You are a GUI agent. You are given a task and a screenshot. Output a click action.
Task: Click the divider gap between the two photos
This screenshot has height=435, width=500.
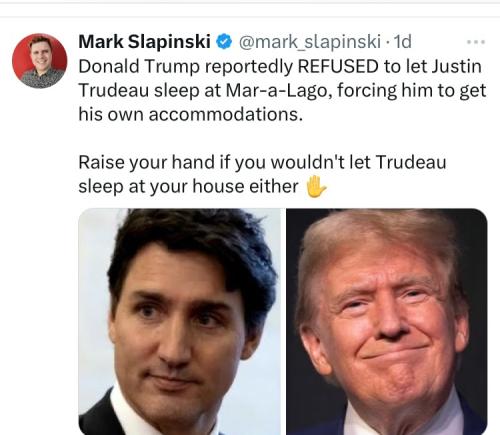pyautogui.click(x=283, y=322)
